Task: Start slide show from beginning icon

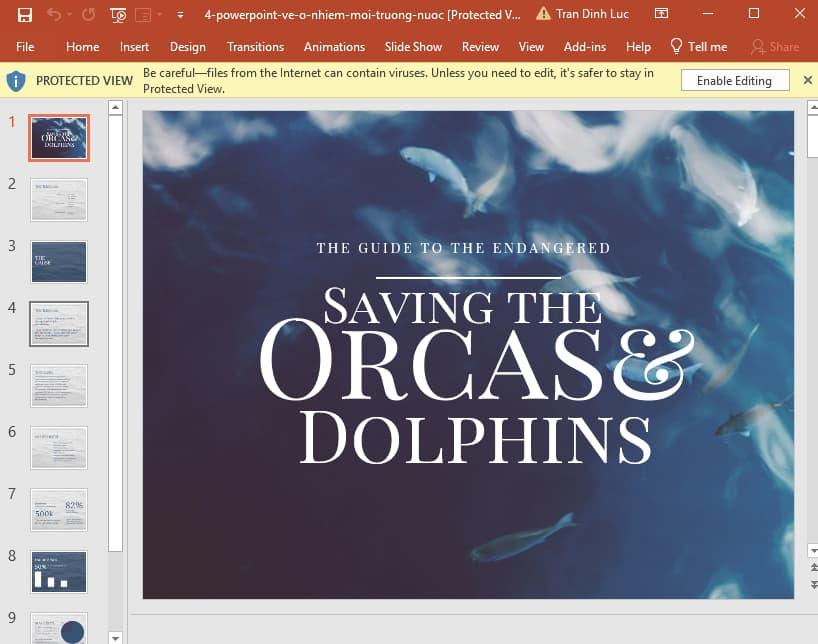Action: coord(119,14)
